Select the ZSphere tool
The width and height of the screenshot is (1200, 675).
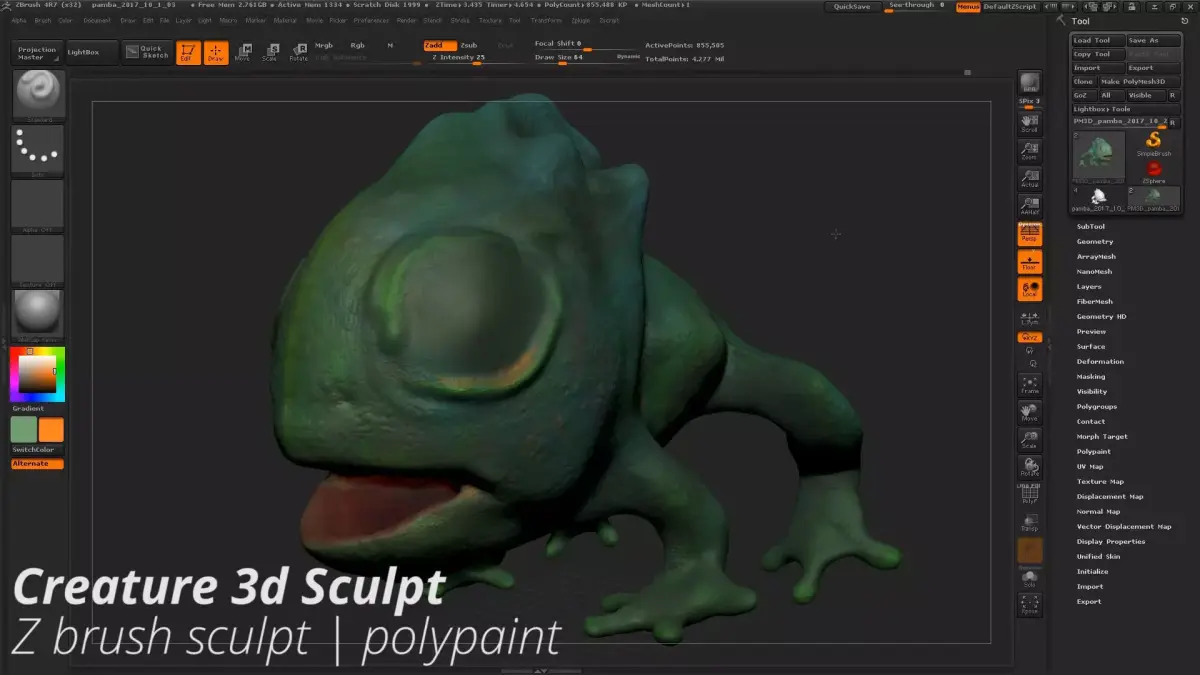(x=1154, y=170)
